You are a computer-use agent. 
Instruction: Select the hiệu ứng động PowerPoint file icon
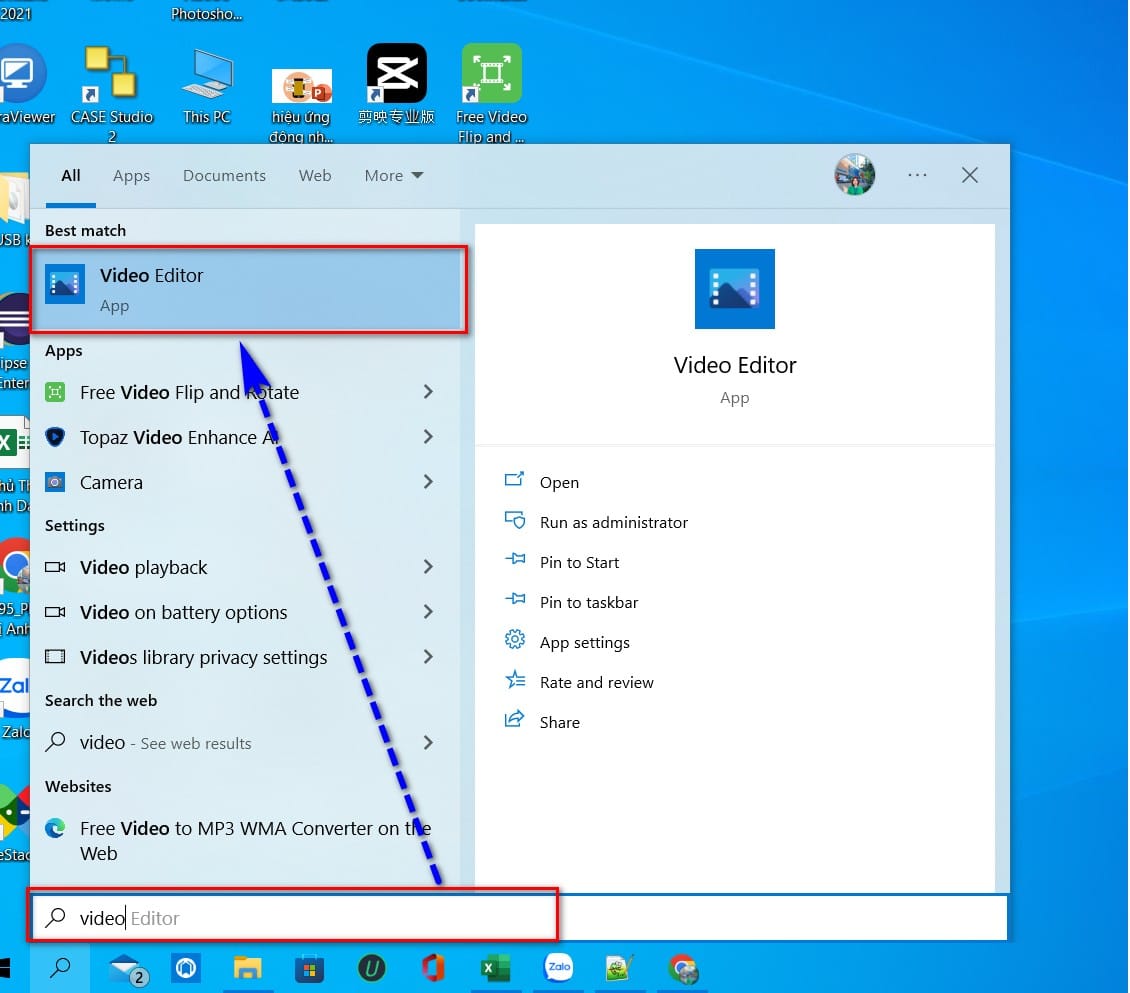pyautogui.click(x=301, y=106)
